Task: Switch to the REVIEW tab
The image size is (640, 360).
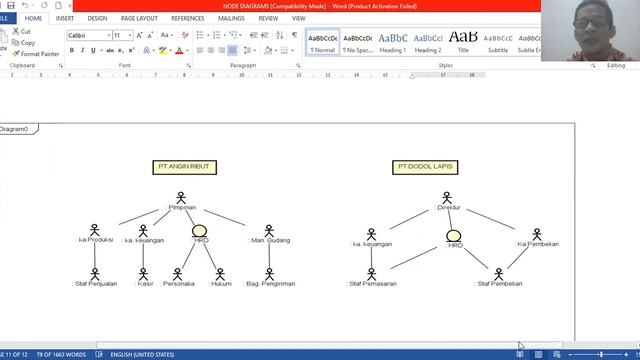Action: [x=268, y=18]
